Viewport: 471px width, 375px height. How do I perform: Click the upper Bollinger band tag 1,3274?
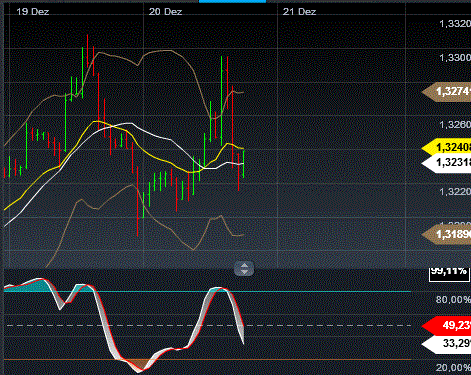point(447,91)
